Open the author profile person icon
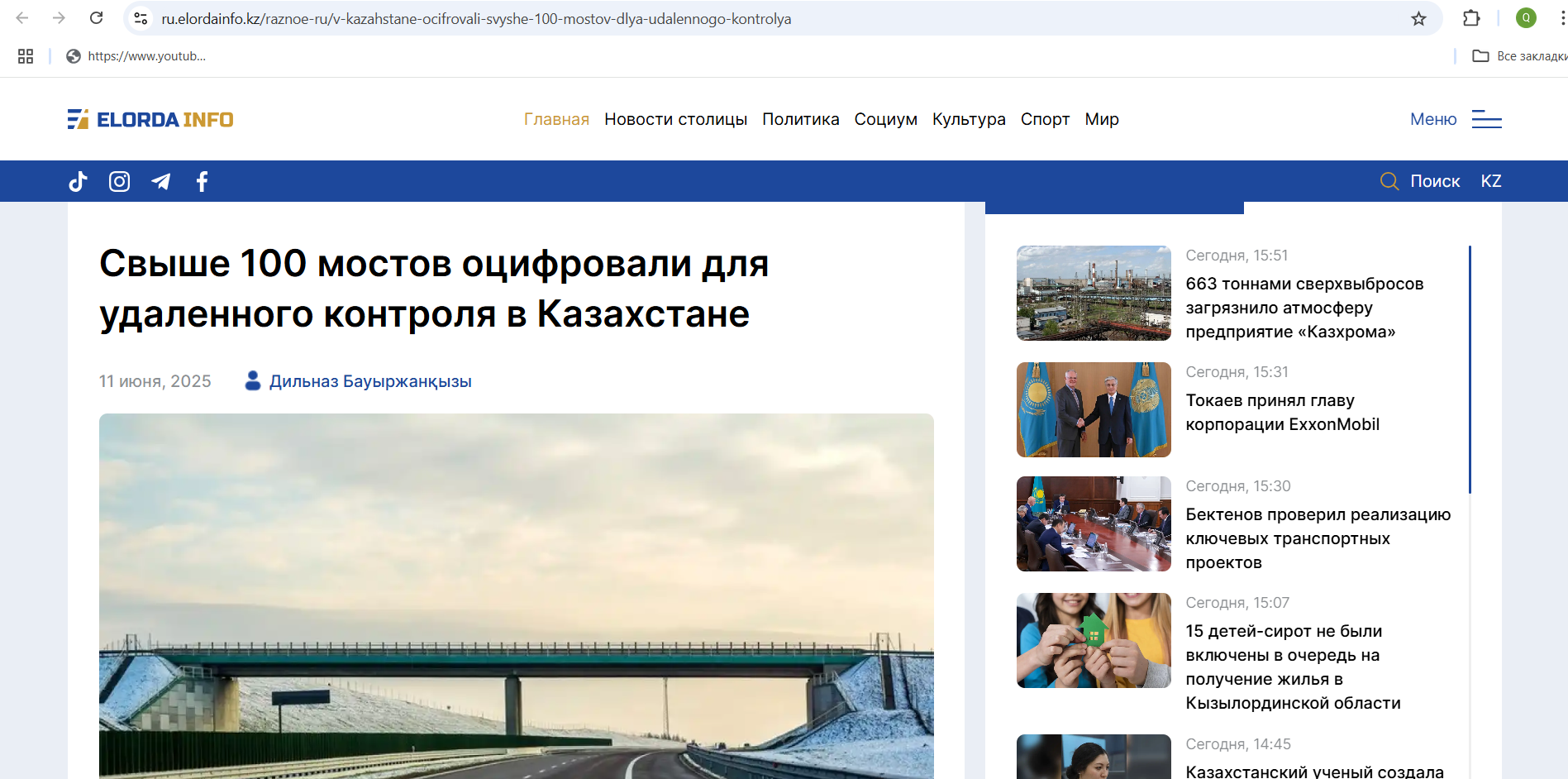This screenshot has width=1568, height=779. point(253,380)
